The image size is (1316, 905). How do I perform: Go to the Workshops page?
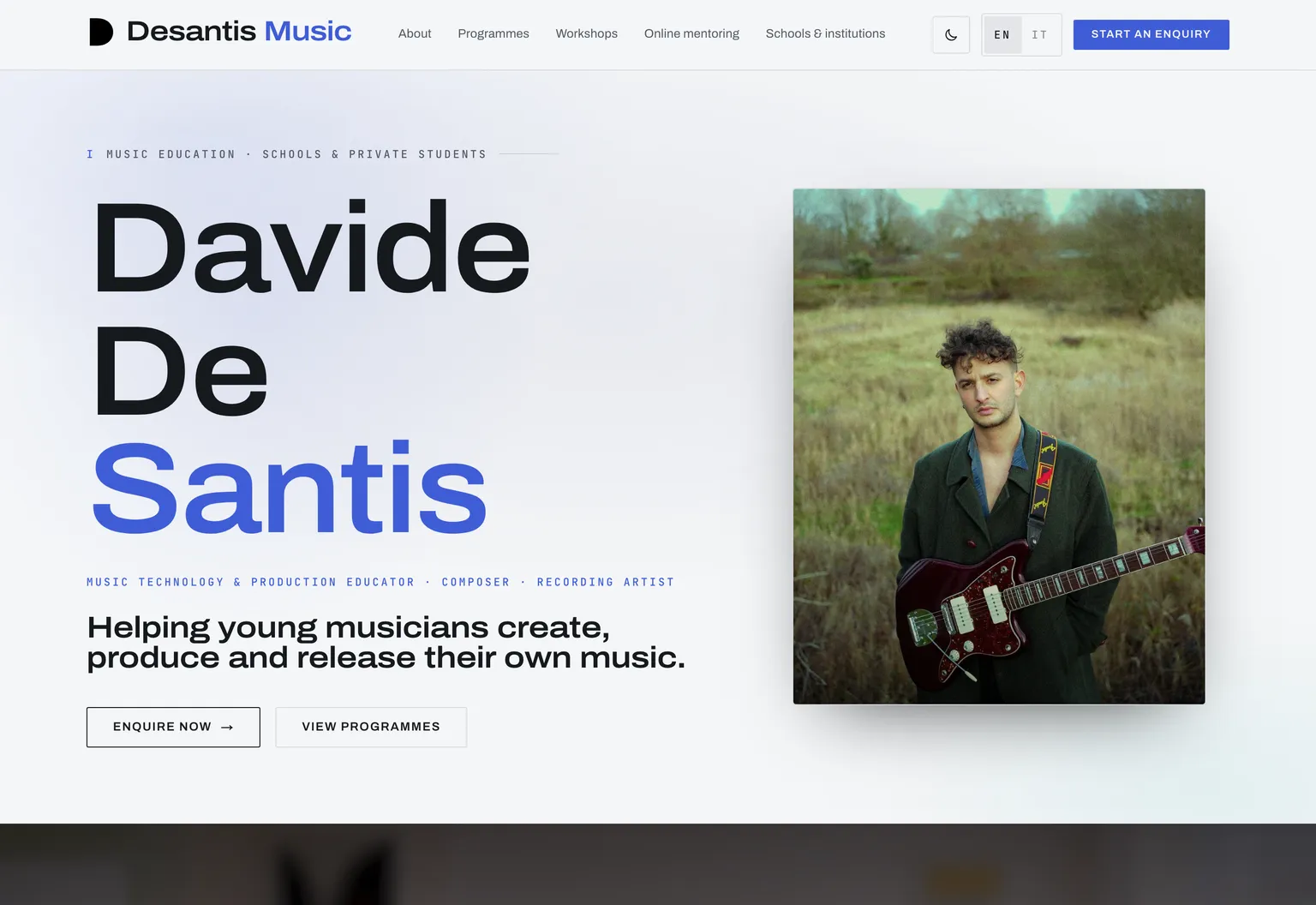coord(587,33)
